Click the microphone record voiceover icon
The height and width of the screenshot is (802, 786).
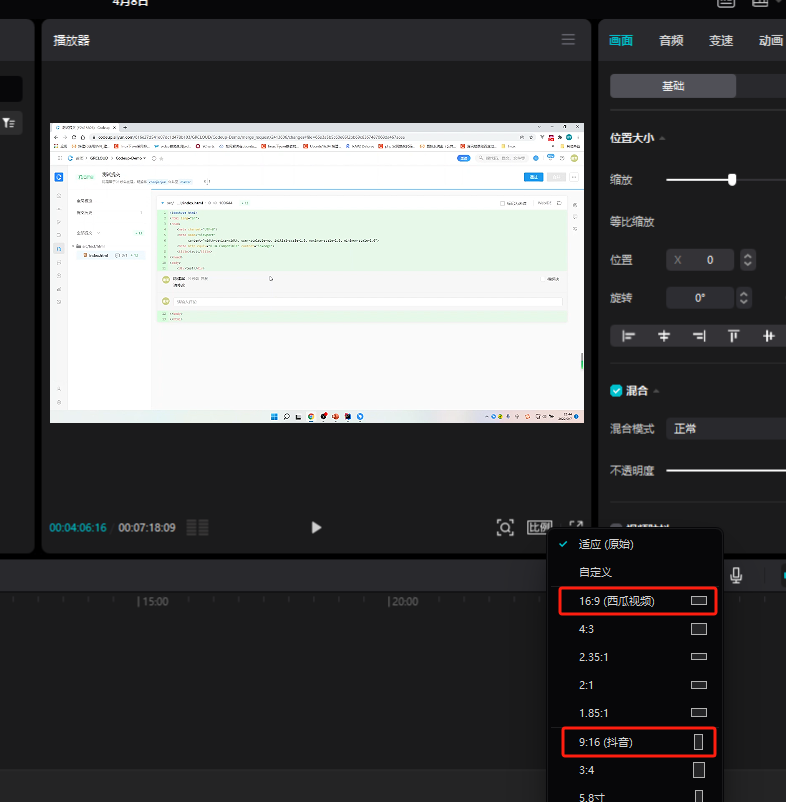(x=736, y=575)
